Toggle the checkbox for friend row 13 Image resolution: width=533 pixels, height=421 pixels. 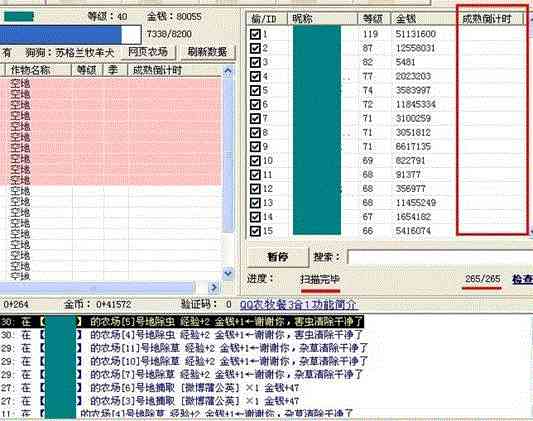pos(255,203)
